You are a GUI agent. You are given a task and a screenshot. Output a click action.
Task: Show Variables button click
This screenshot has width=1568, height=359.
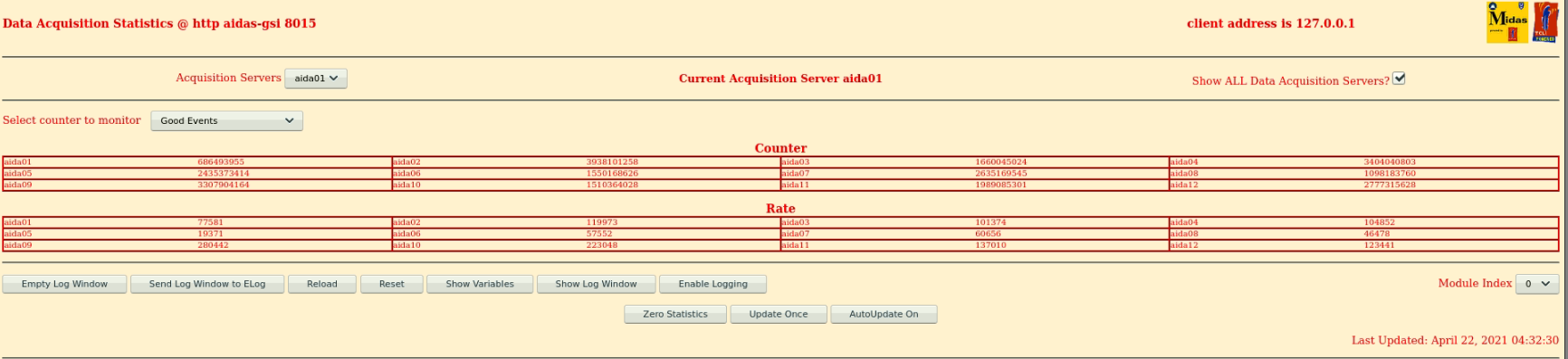[x=480, y=284]
